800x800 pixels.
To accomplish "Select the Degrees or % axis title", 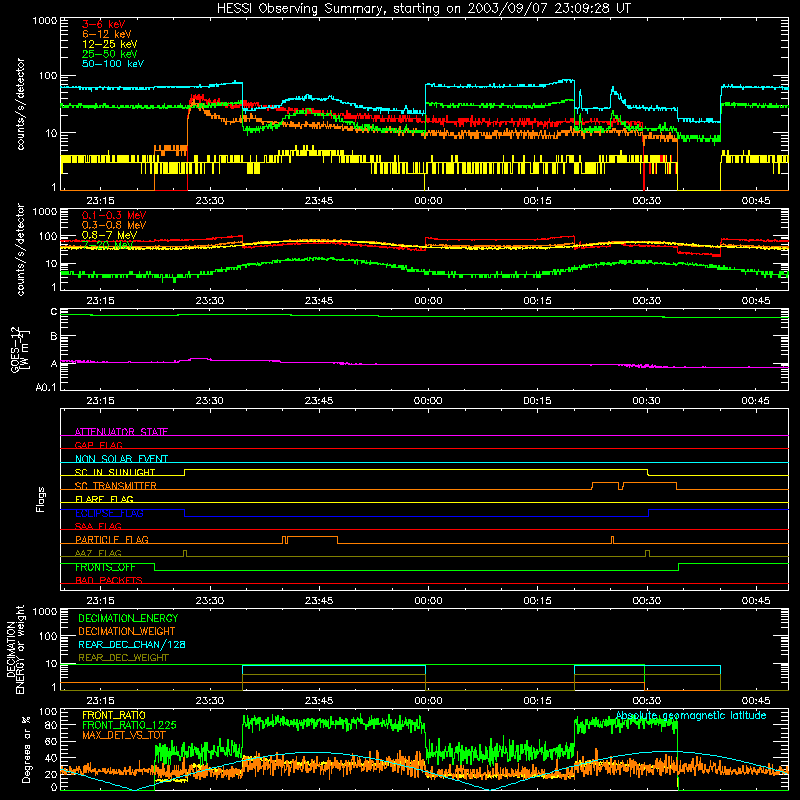I will [x=26, y=750].
